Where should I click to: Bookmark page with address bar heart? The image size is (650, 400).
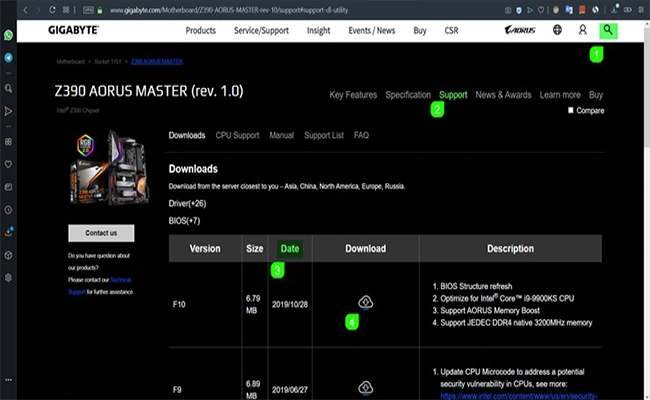pyautogui.click(x=541, y=10)
